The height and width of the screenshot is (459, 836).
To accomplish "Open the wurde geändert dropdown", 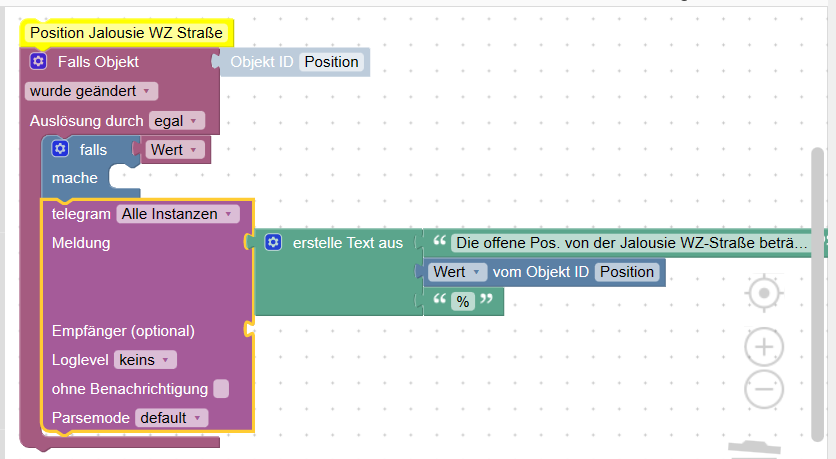I will pos(91,91).
